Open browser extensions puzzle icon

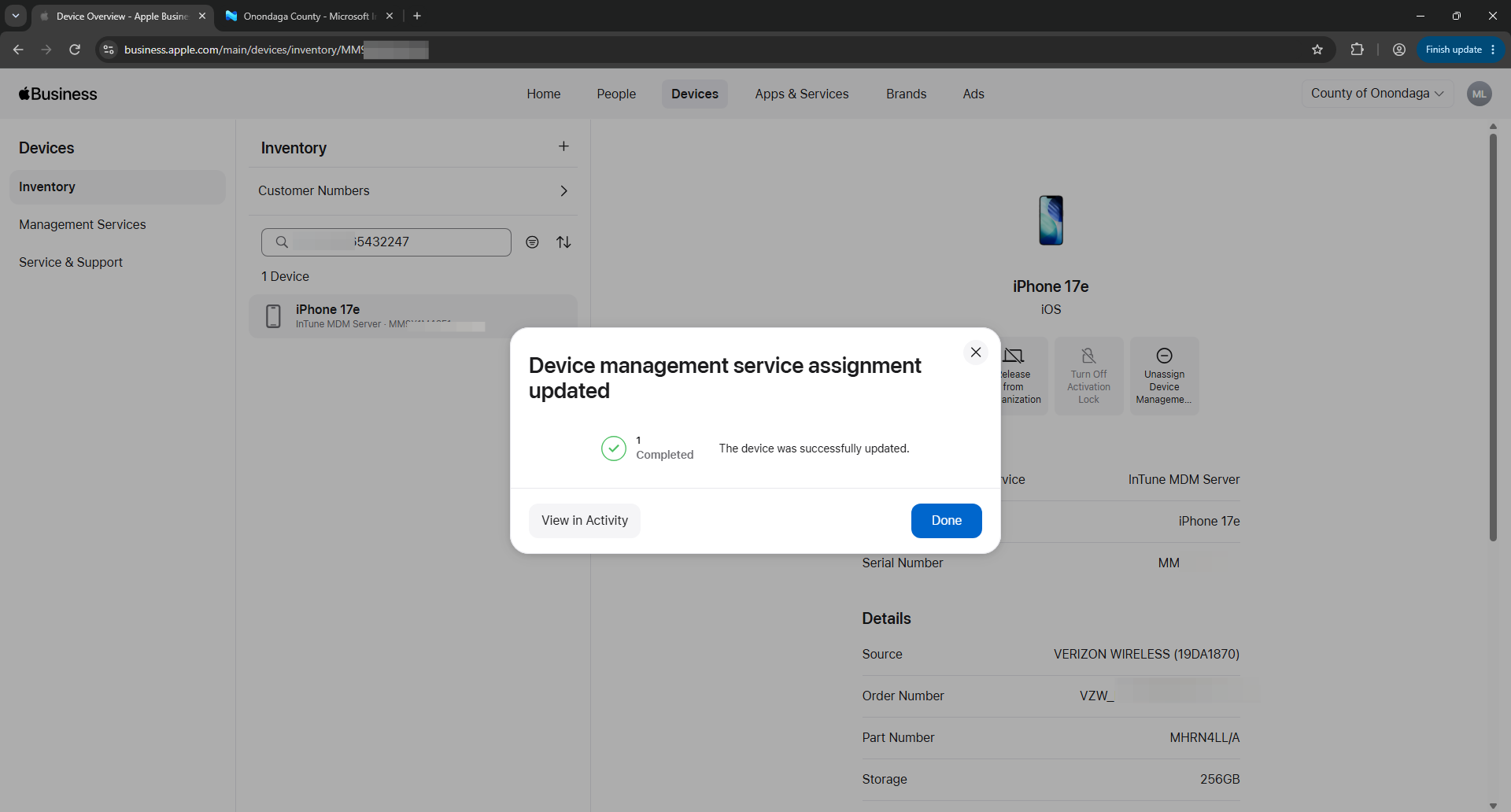pyautogui.click(x=1357, y=50)
